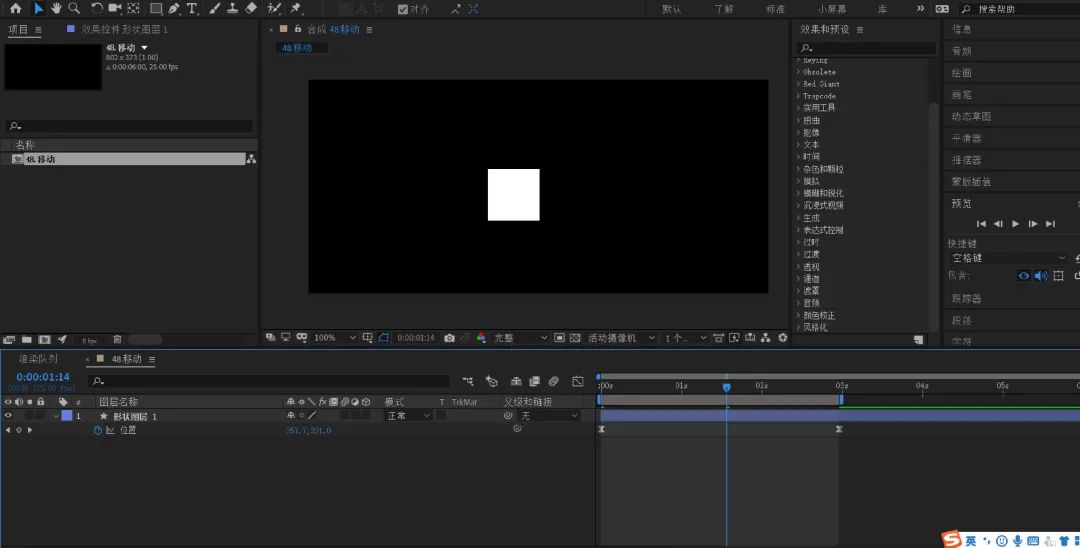Select the 位置 keyframe at the timeline start
1080x548 pixels.
601,429
